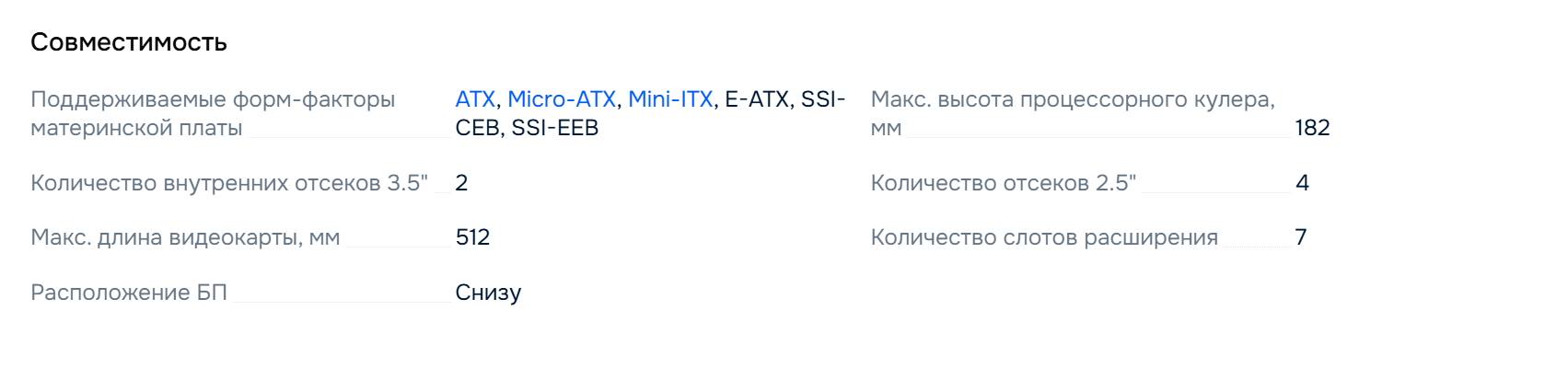1568x368 pixels.
Task: Click the Количество слотов расширения label
Action: (1044, 237)
